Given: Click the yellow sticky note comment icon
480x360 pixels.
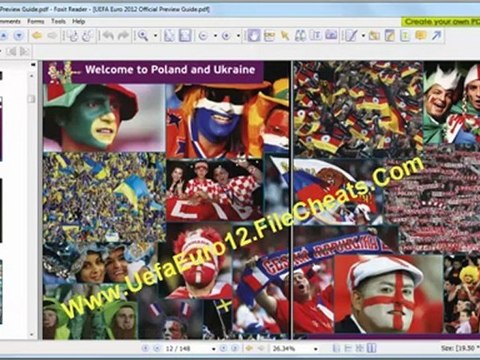Looking at the screenshot, I should tap(421, 35).
